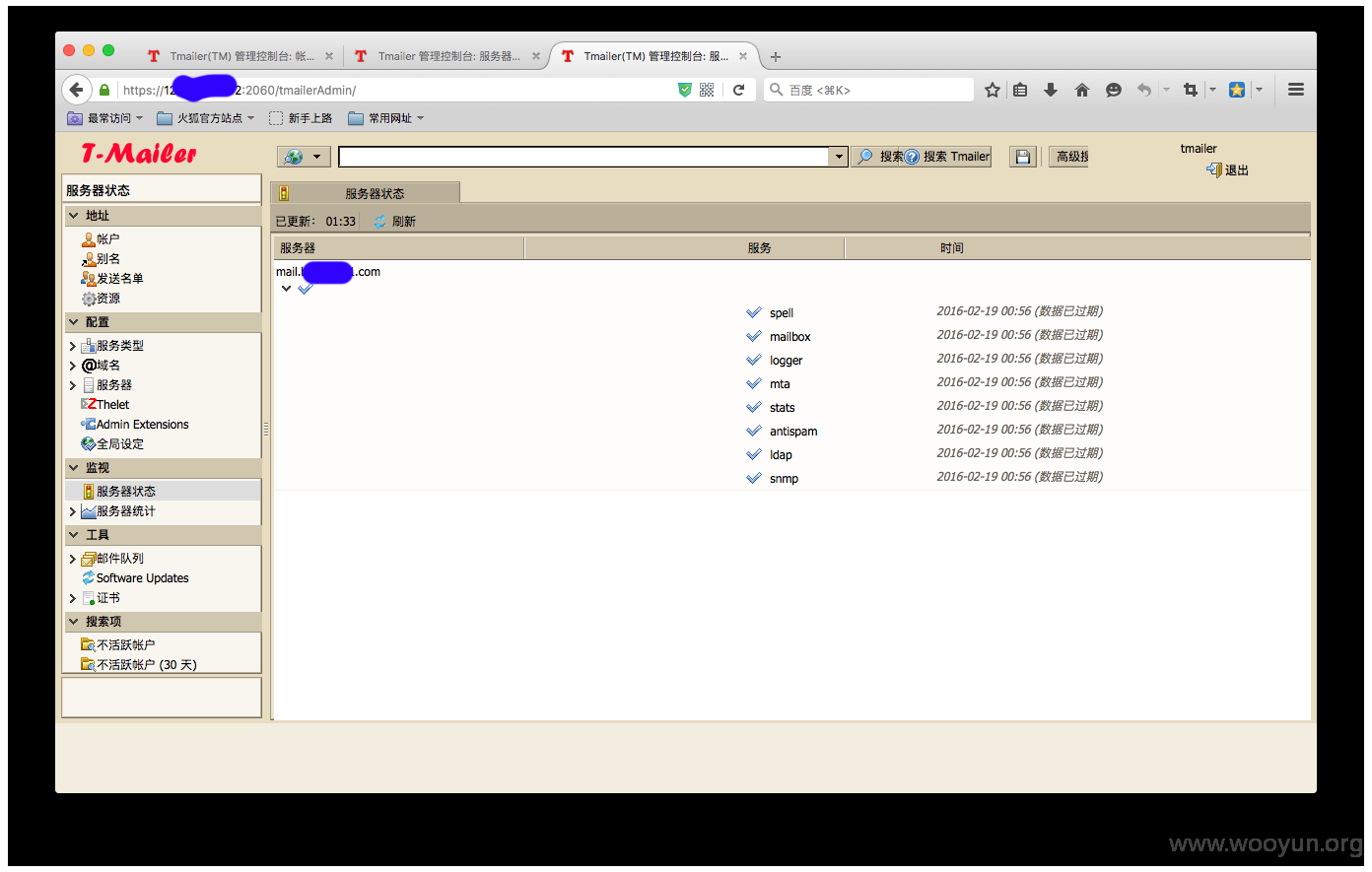Viewport: 1372px width, 872px height.
Task: Expand the 服务器统计 tree node arrow
Action: tap(72, 511)
